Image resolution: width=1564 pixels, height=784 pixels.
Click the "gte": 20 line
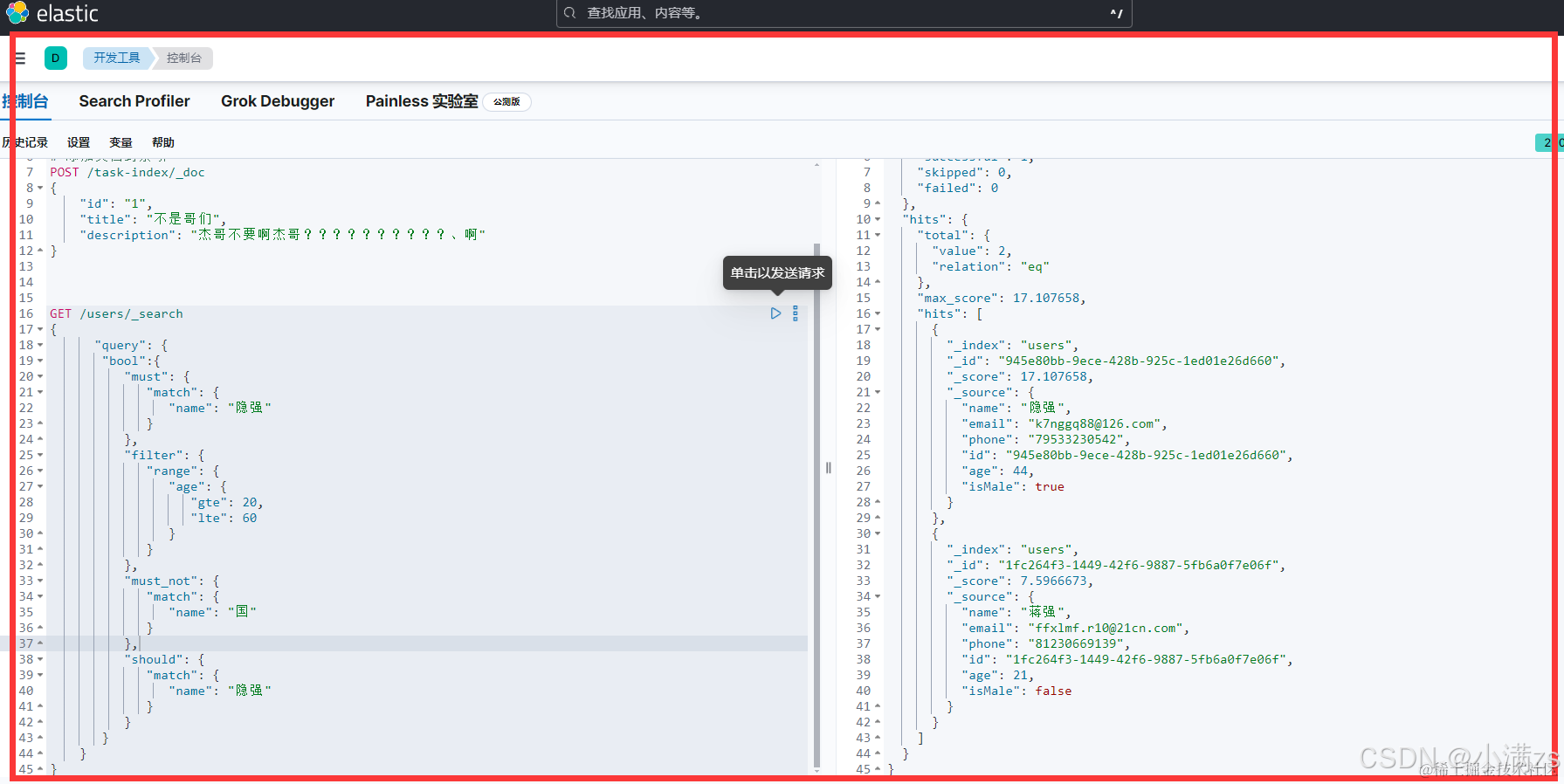(x=227, y=502)
